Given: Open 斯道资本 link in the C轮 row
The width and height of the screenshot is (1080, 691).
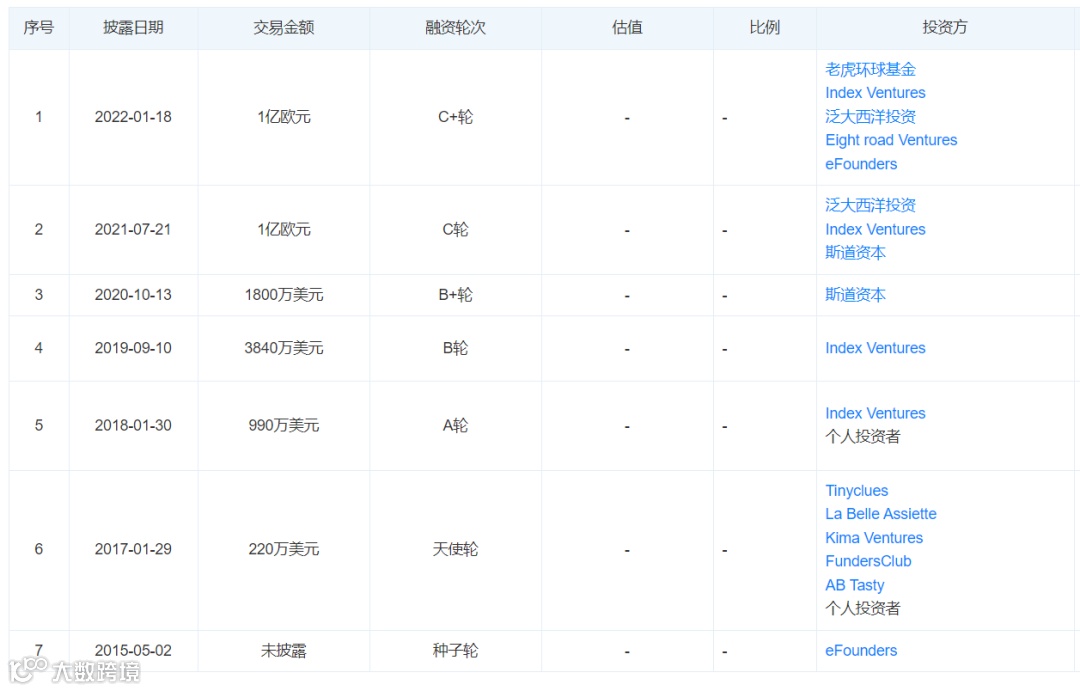Looking at the screenshot, I should pyautogui.click(x=855, y=253).
